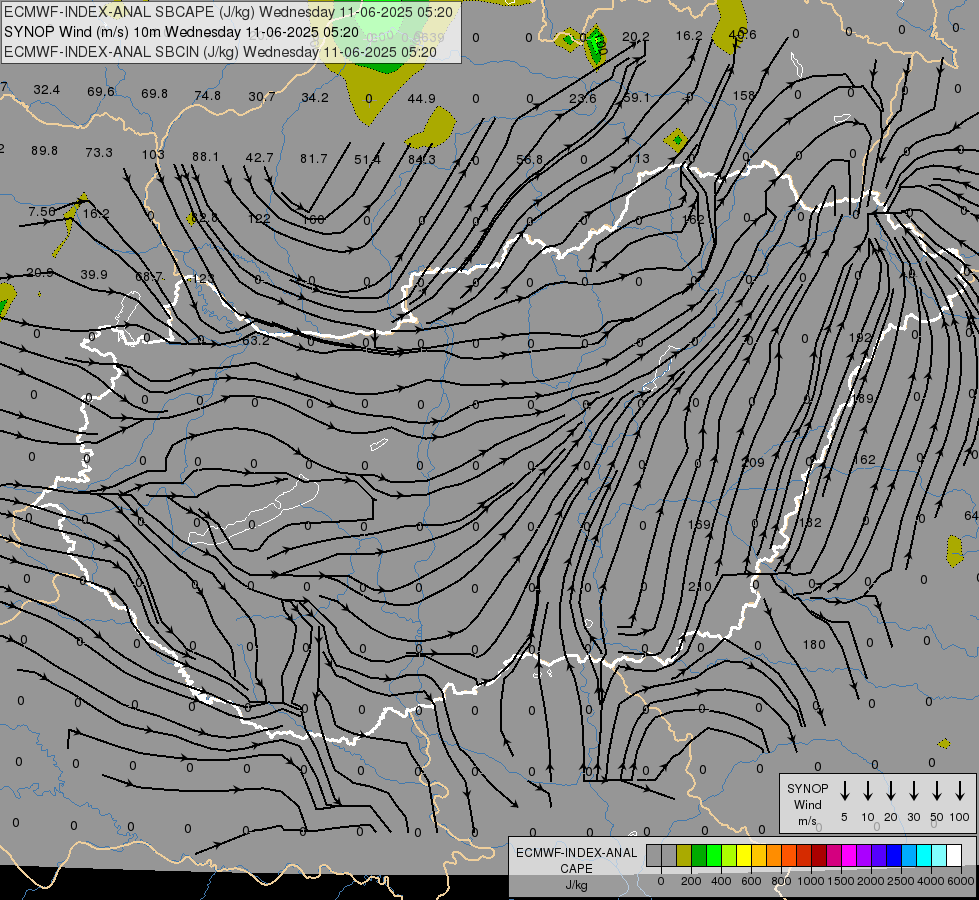Click the SBCIN title line in header
Screen dimensions: 979x900
tap(220, 52)
